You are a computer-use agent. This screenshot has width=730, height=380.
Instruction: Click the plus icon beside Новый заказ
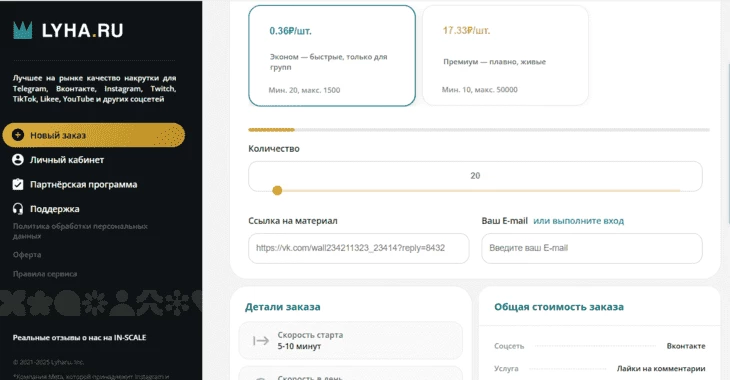tap(18, 135)
